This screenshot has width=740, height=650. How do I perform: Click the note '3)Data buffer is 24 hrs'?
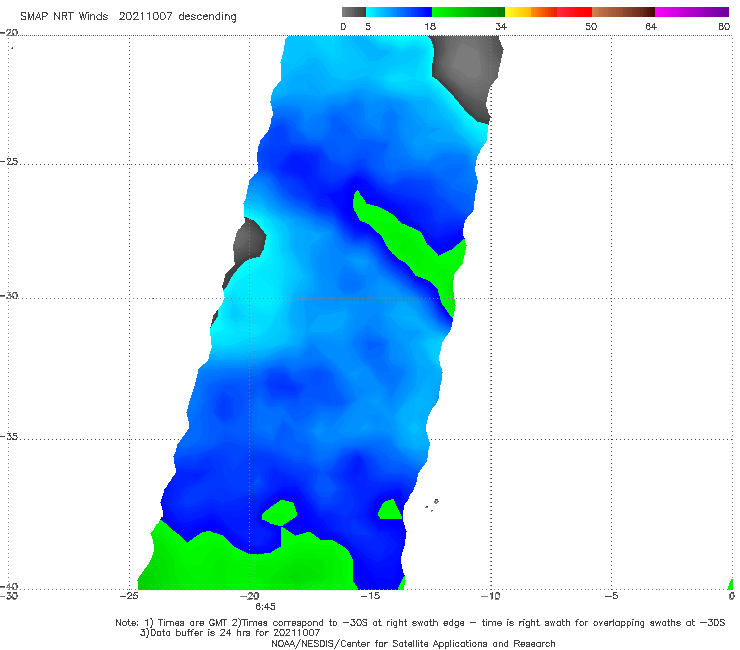click(230, 633)
